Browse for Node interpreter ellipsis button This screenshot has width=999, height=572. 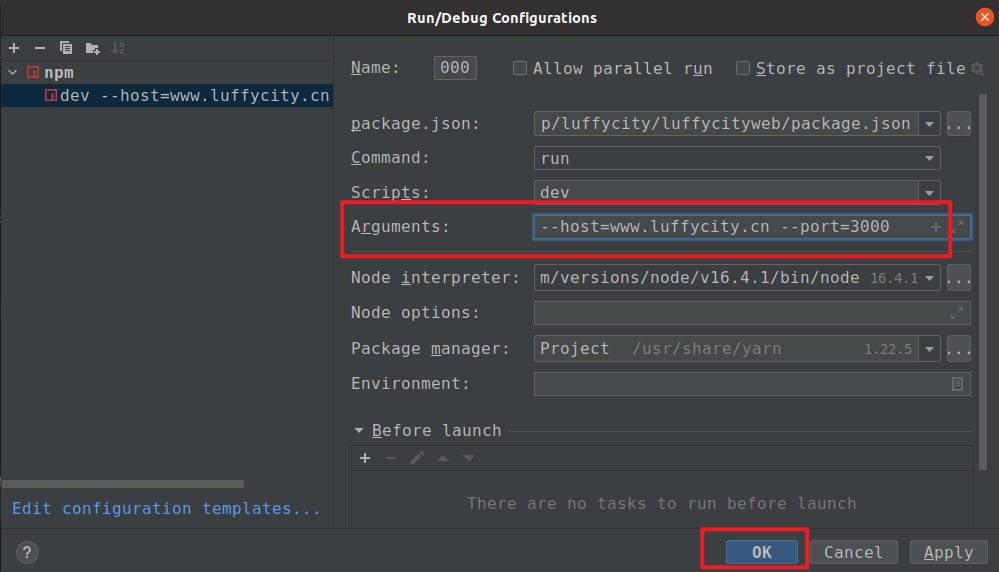(959, 278)
